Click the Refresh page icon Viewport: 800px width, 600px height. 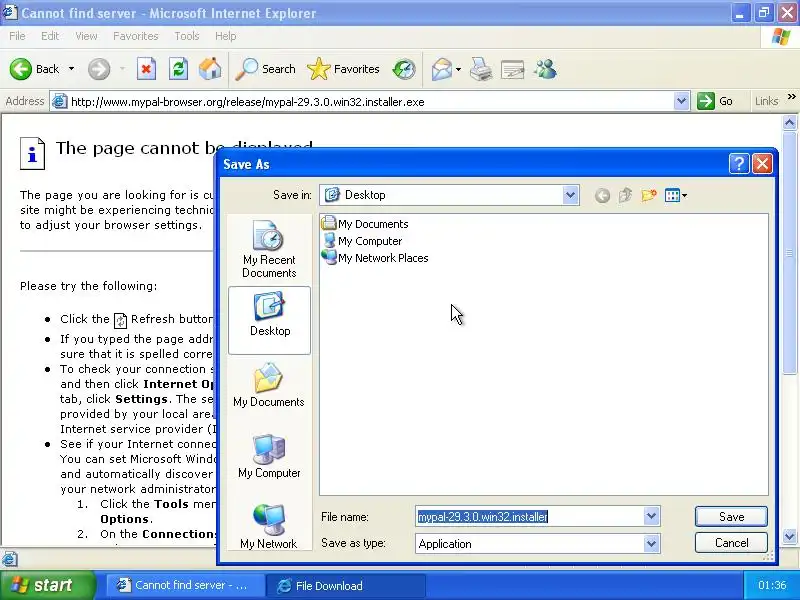point(179,69)
